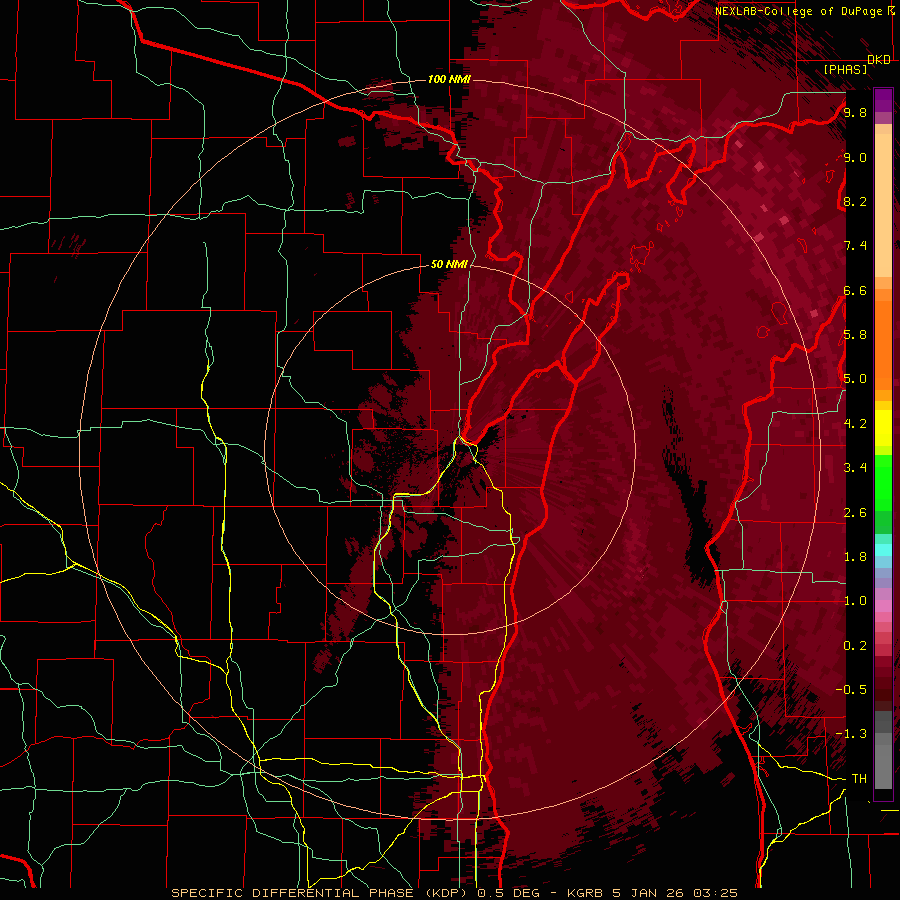Viewport: 900px width, 900px height.
Task: Click the -0.5 value on the scale
Action: click(x=851, y=689)
